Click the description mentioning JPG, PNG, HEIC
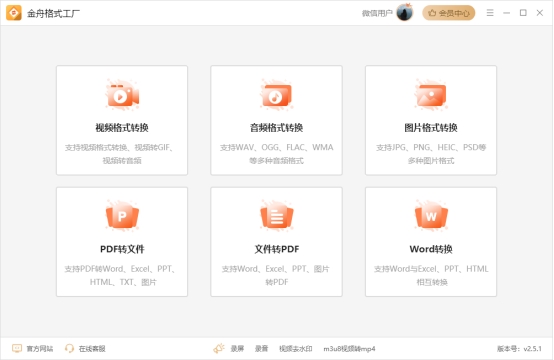This screenshot has height=360, width=554. pyautogui.click(x=431, y=154)
